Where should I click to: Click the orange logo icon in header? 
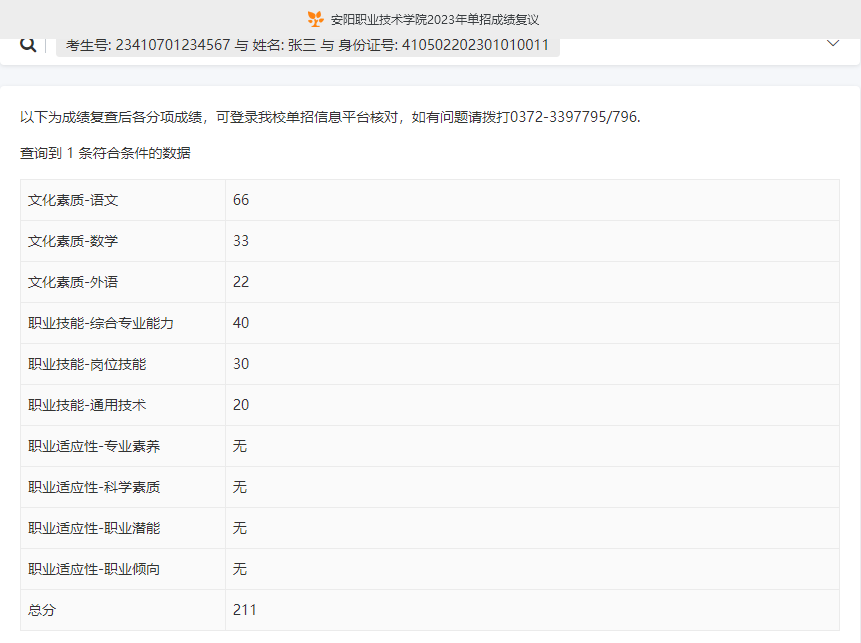315,19
